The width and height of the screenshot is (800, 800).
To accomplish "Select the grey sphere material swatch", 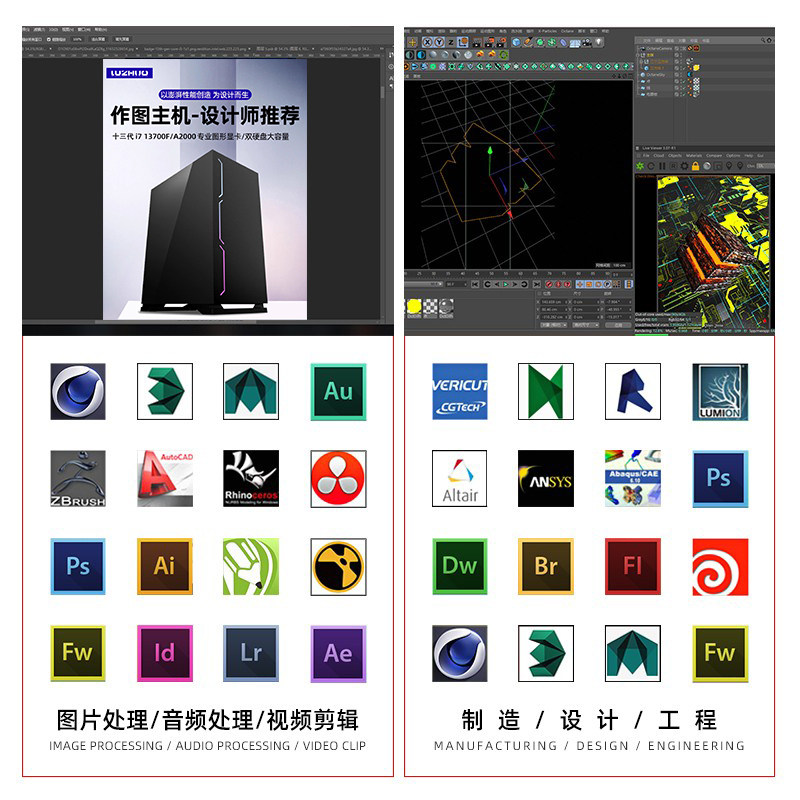I will (x=446, y=306).
